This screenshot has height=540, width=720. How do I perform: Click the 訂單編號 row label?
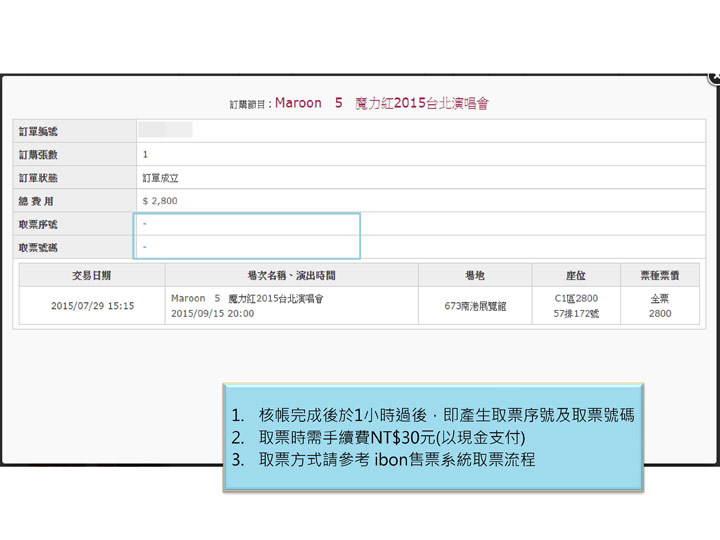(39, 131)
